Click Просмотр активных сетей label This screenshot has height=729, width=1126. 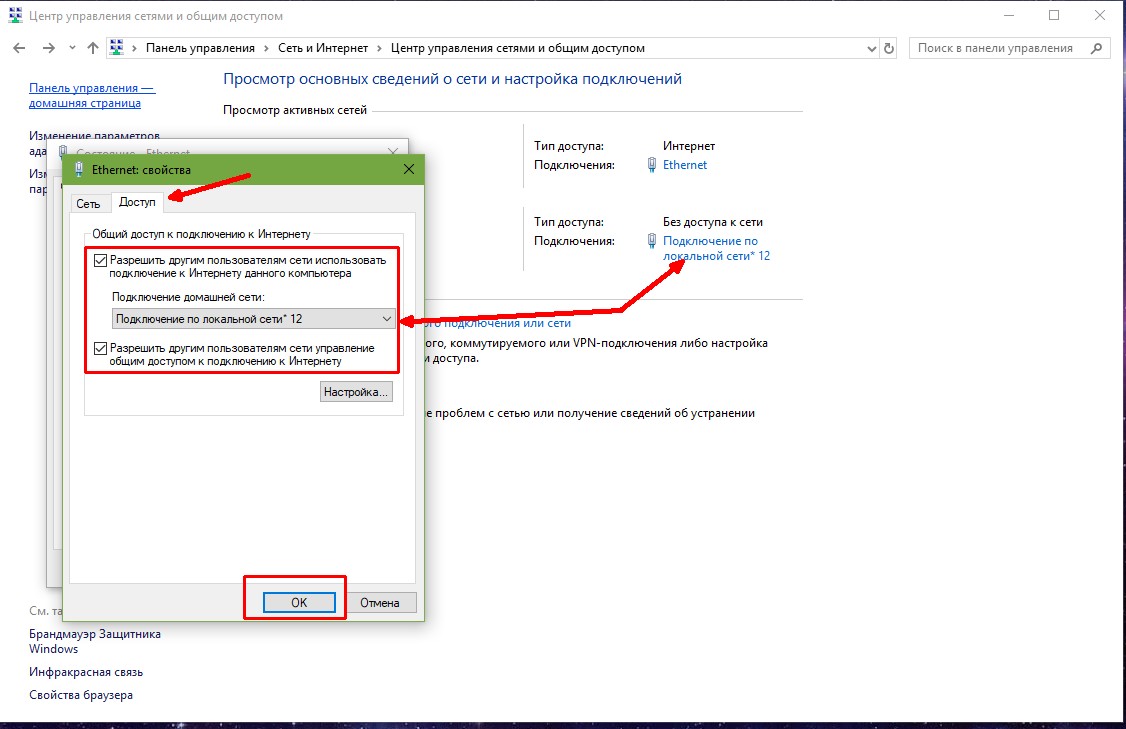[x=295, y=110]
